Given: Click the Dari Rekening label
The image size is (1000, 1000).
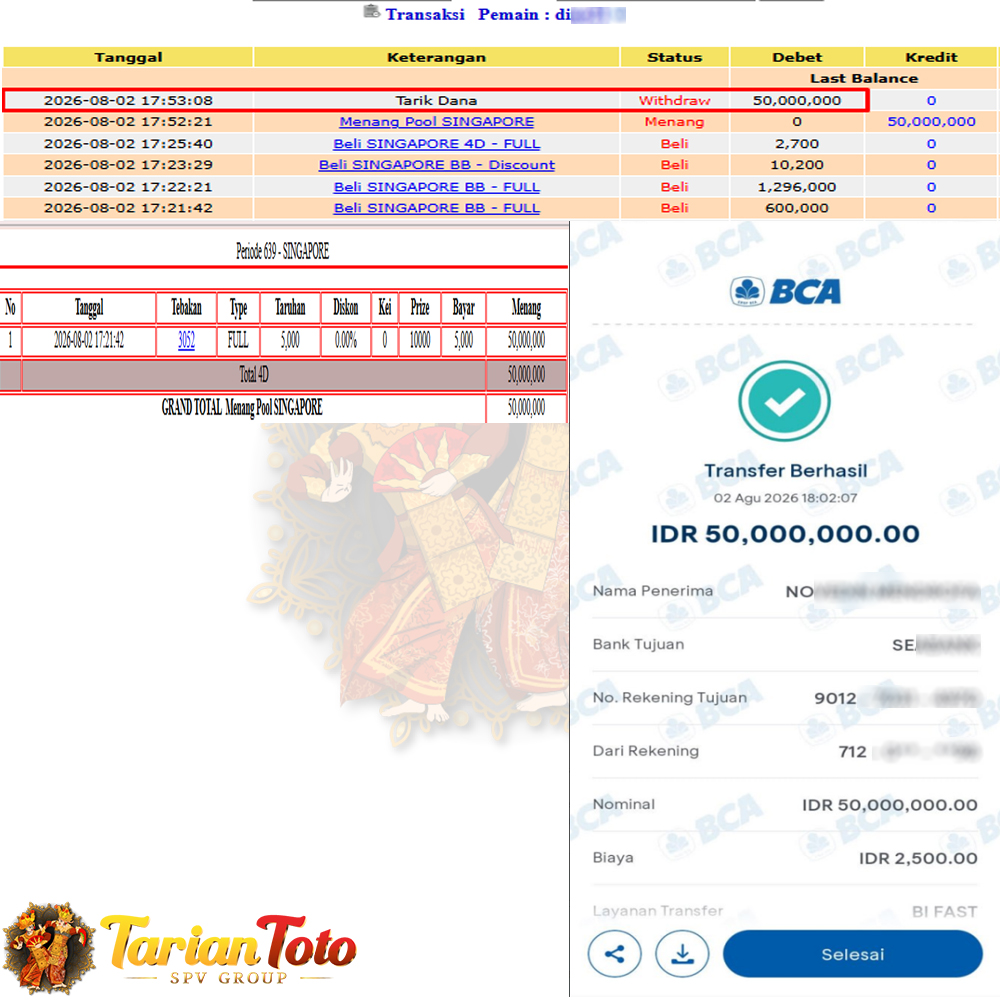Looking at the screenshot, I should (645, 751).
